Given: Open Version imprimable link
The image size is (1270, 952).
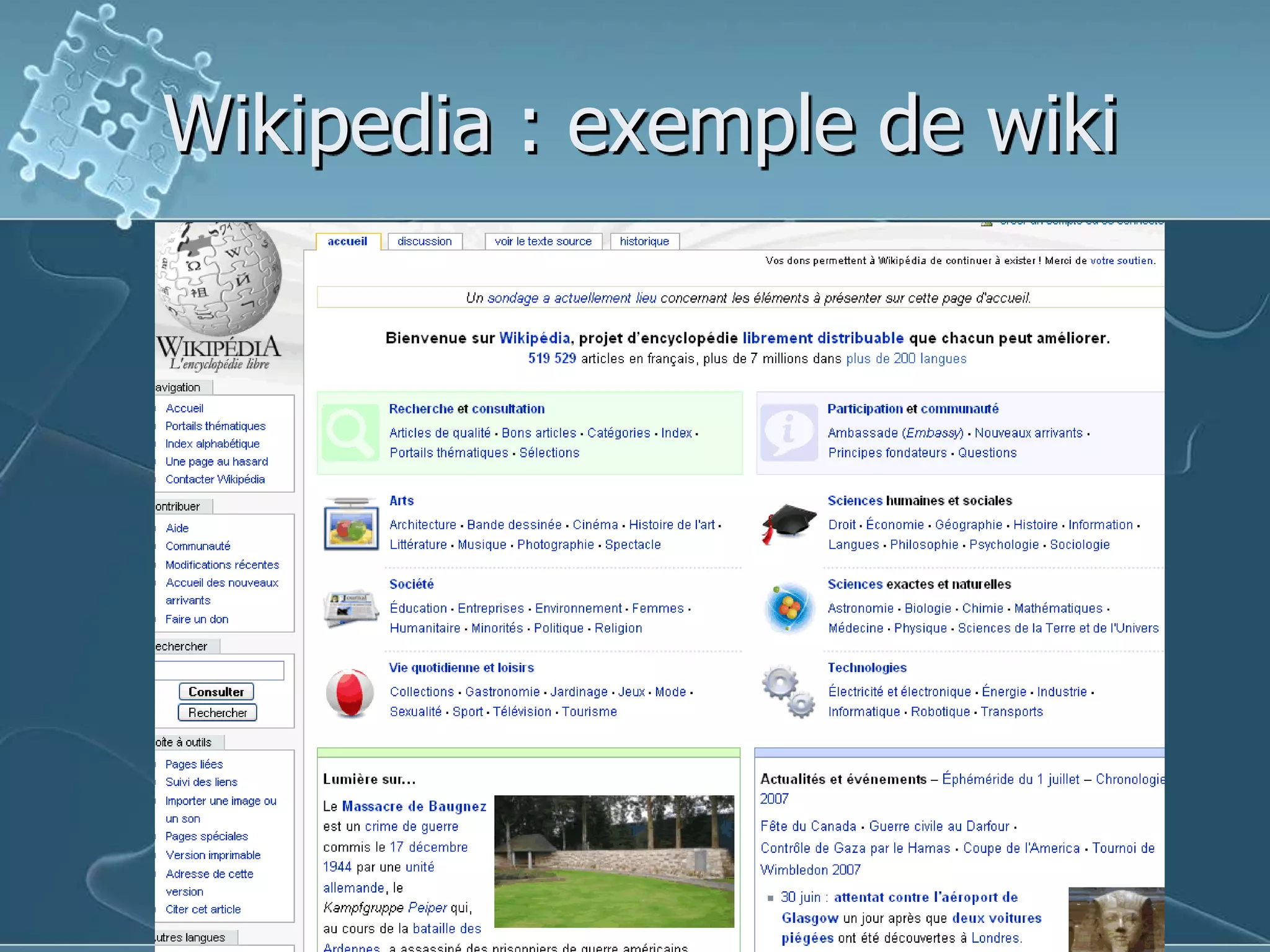Looking at the screenshot, I should coord(213,855).
